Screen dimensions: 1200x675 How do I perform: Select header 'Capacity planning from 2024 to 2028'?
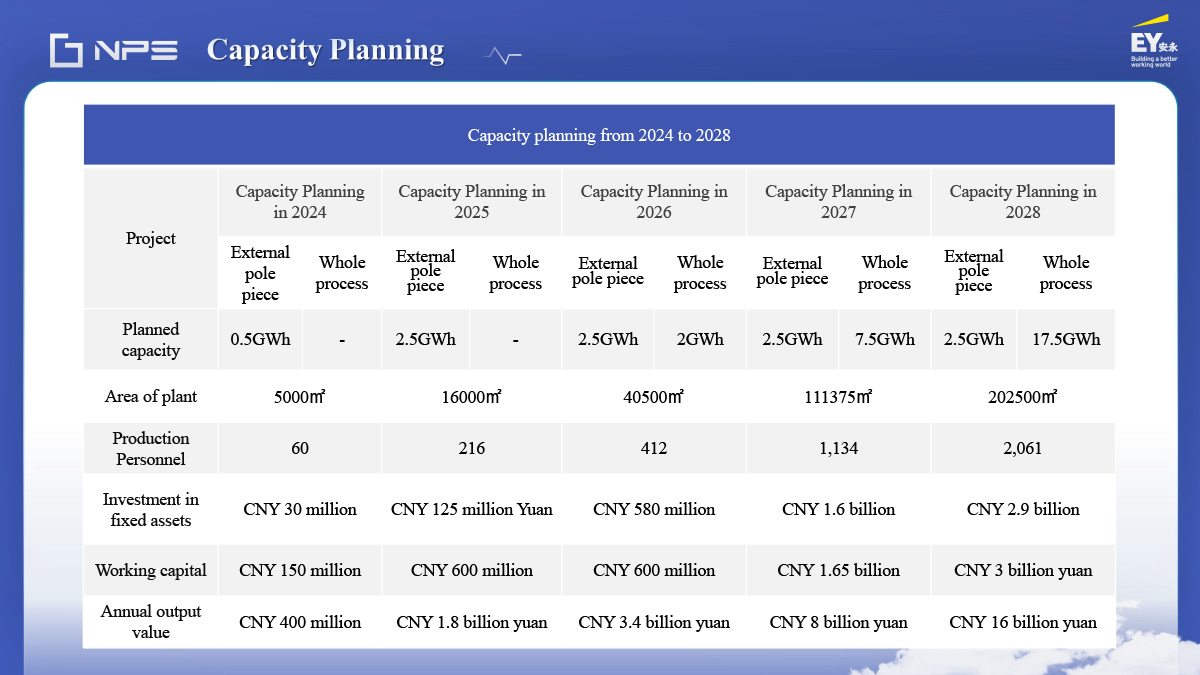599,135
